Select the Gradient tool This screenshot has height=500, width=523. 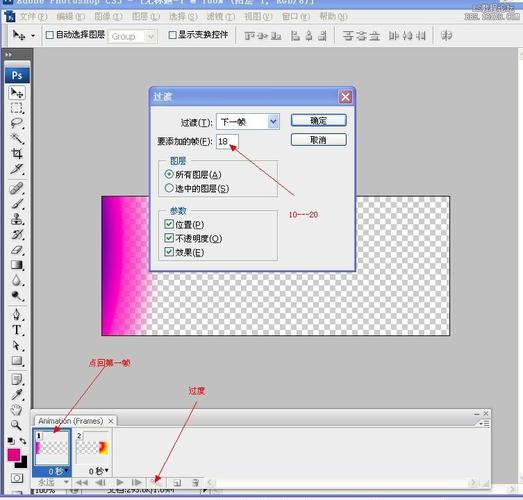[x=17, y=265]
